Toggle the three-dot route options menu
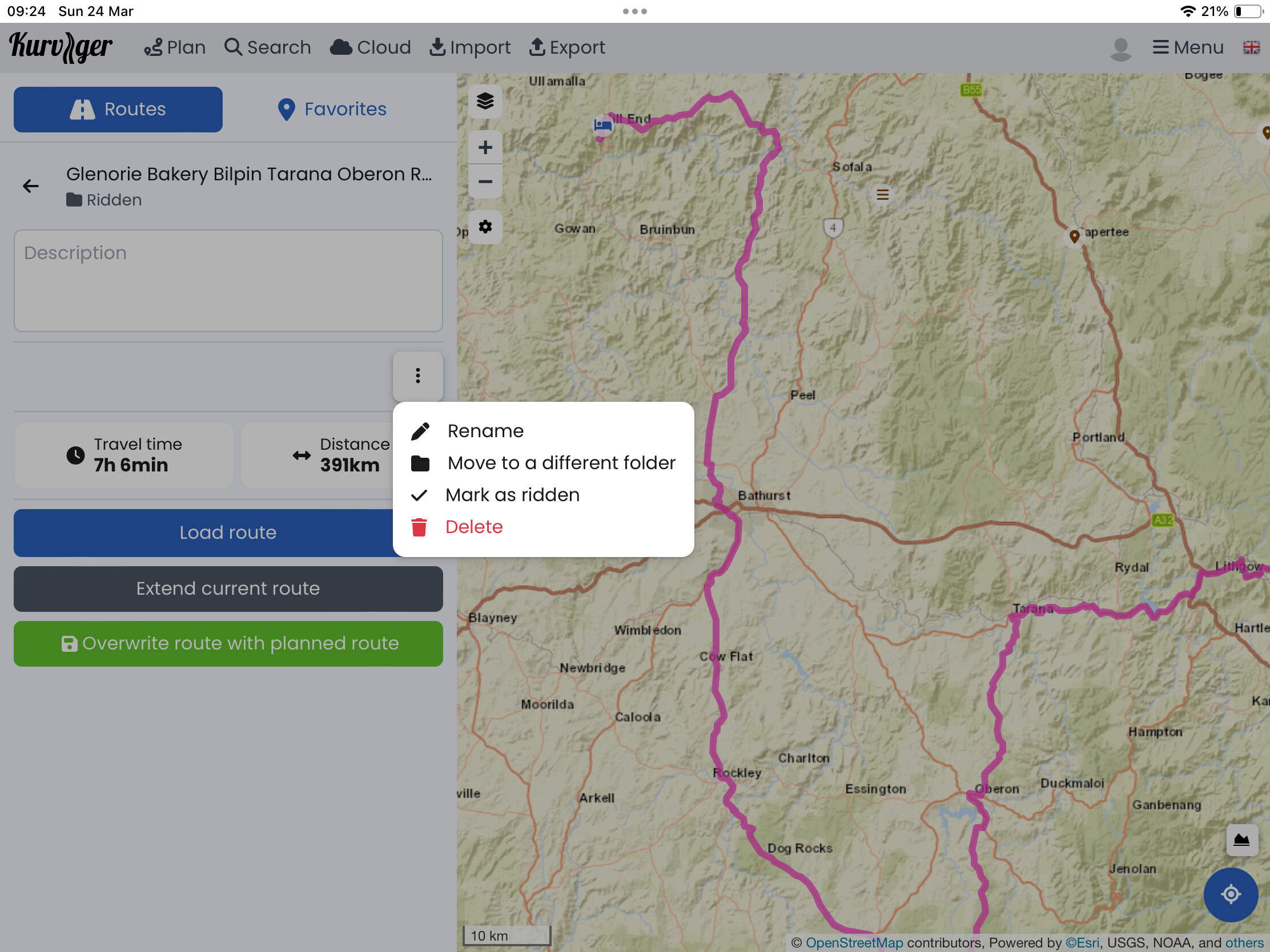Image resolution: width=1270 pixels, height=952 pixels. (x=417, y=376)
